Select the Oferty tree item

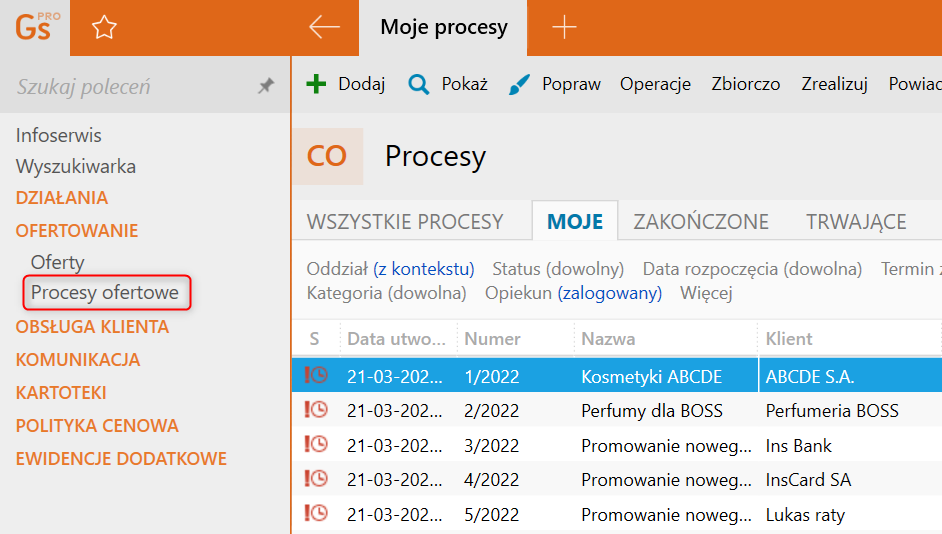pos(58,262)
